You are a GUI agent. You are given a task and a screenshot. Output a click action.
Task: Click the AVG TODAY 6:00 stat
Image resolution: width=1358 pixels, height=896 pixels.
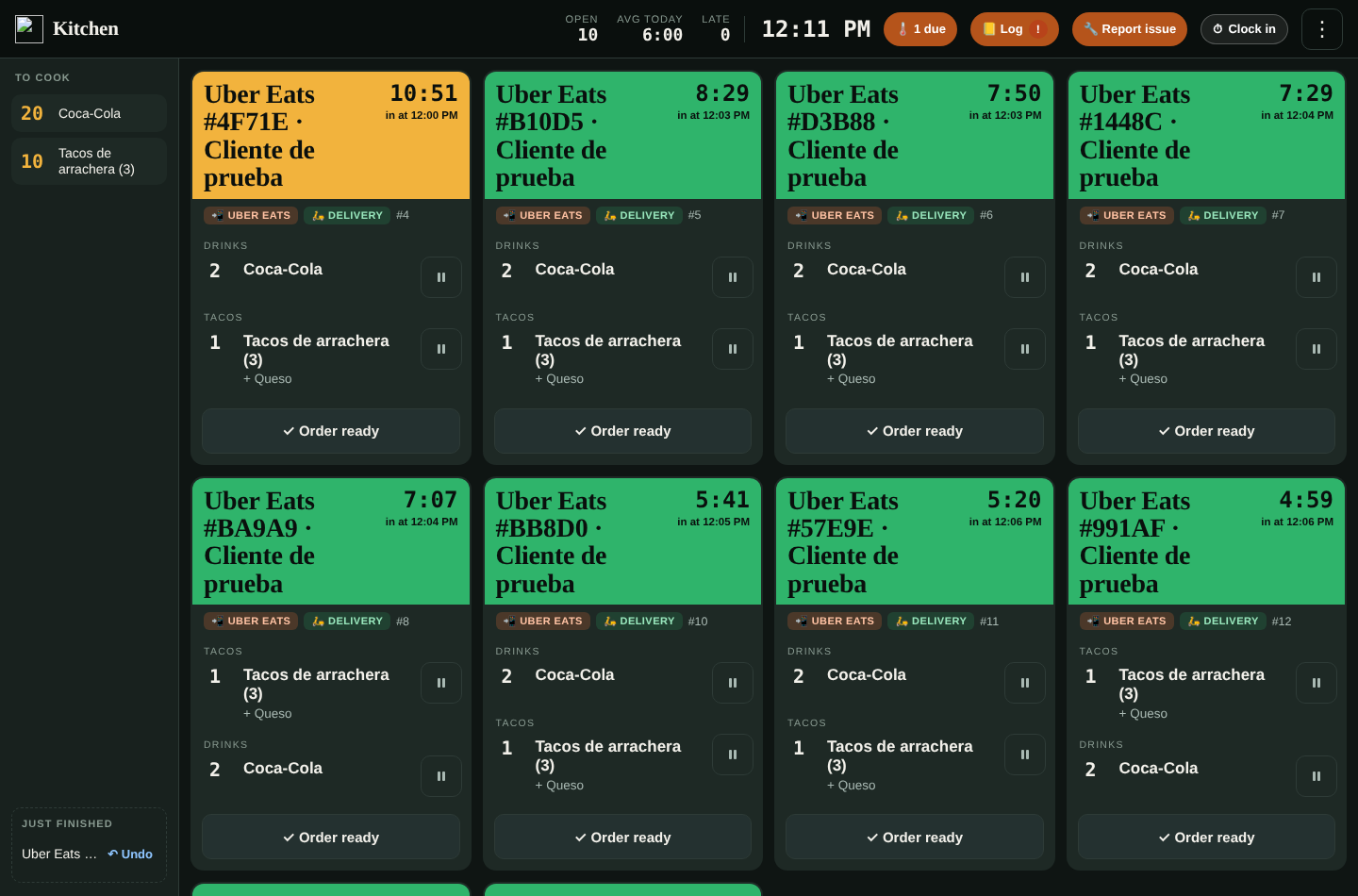(x=650, y=28)
